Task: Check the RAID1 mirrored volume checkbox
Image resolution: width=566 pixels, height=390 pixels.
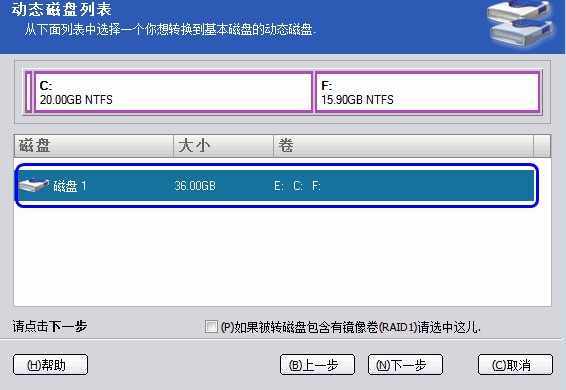Action: click(x=211, y=326)
